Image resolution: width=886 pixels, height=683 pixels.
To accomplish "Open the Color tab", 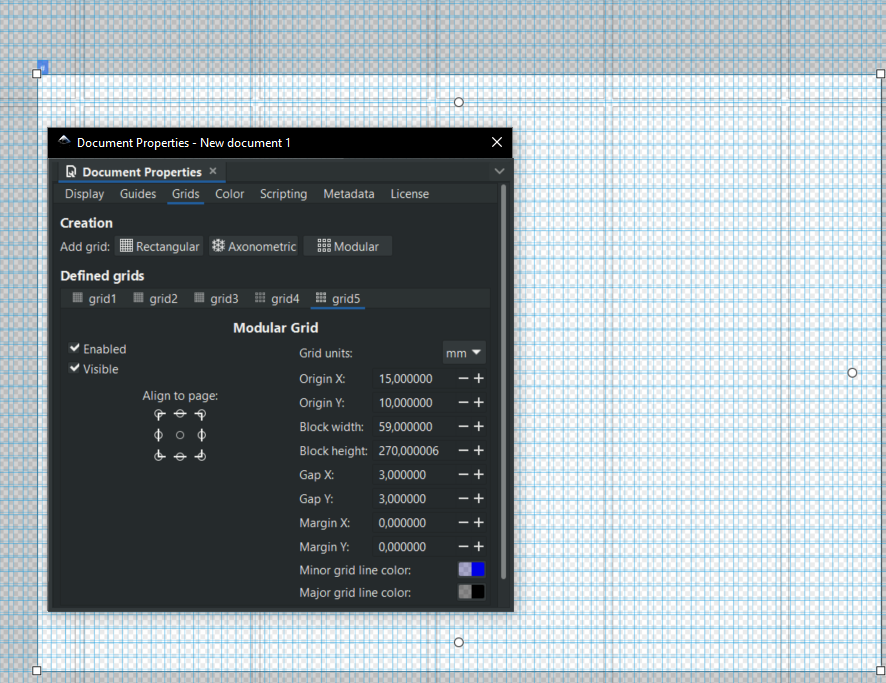I will pyautogui.click(x=229, y=194).
